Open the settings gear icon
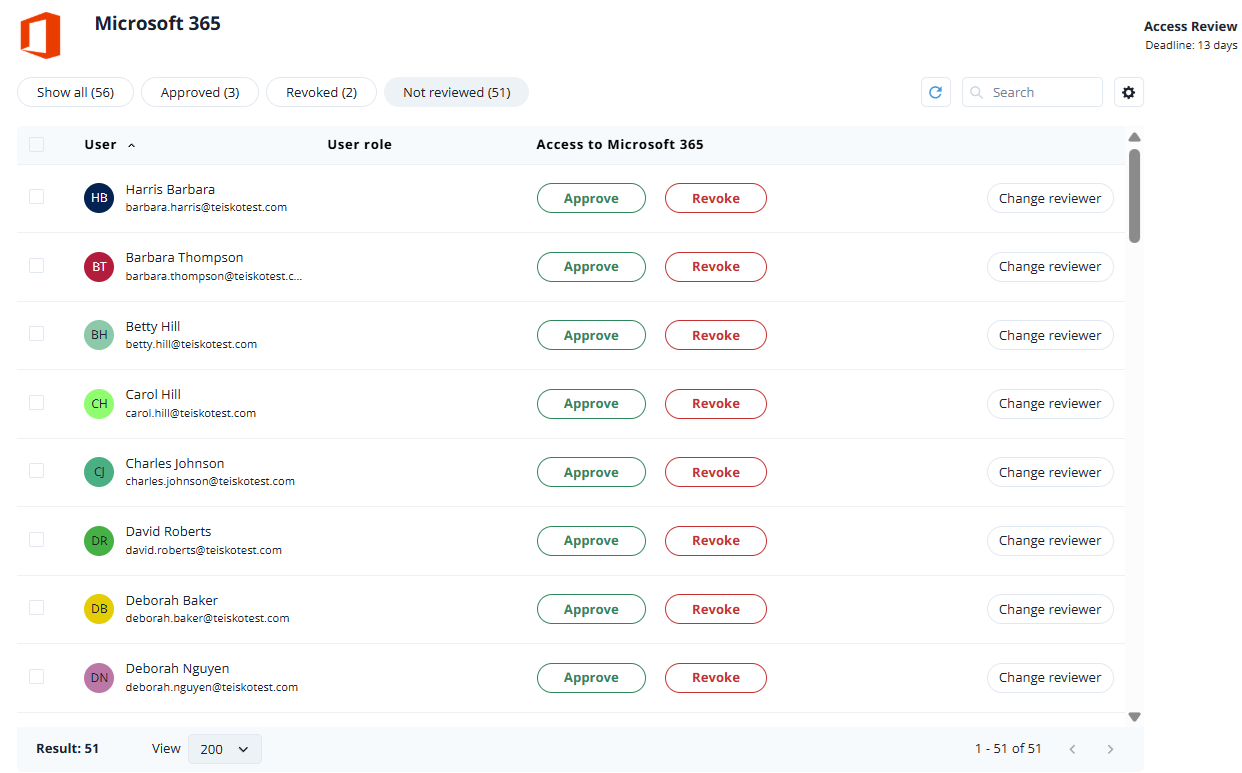This screenshot has height=773, width=1242. tap(1129, 93)
